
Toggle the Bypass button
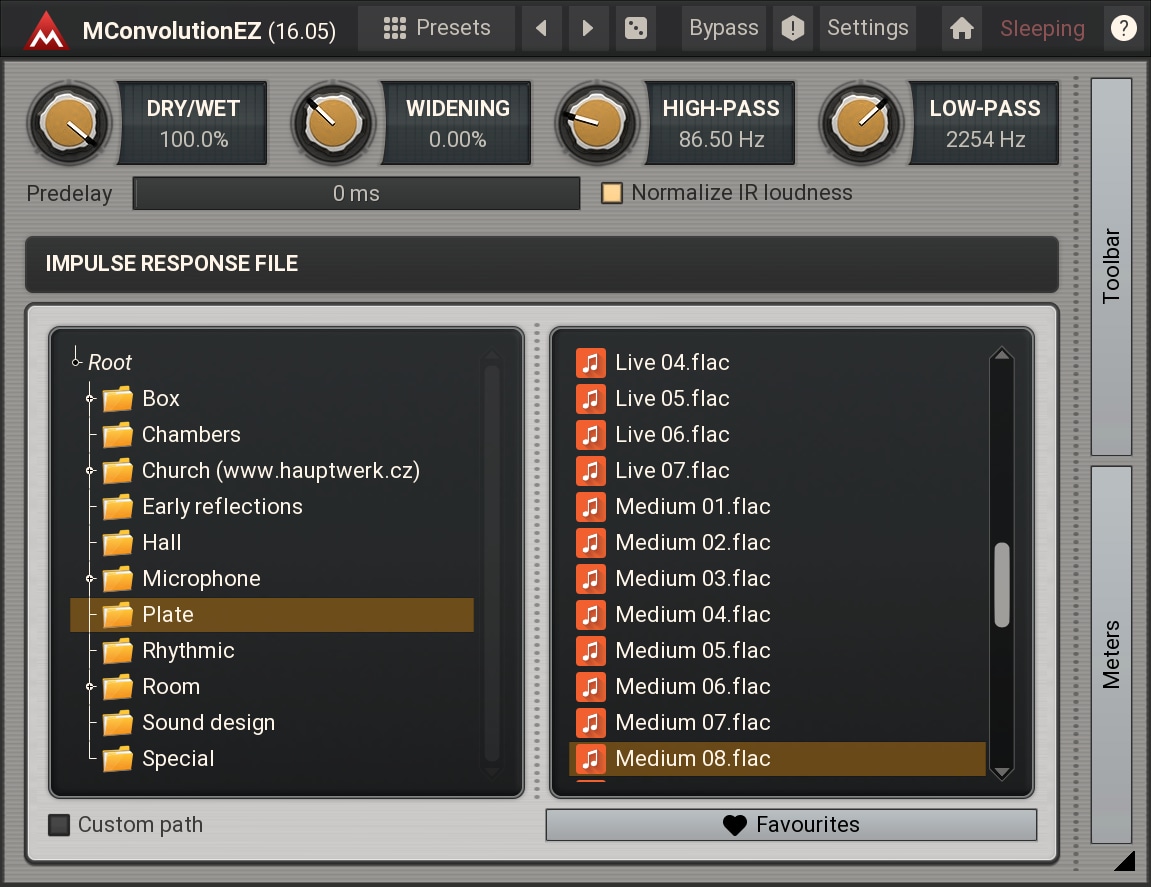[x=724, y=28]
